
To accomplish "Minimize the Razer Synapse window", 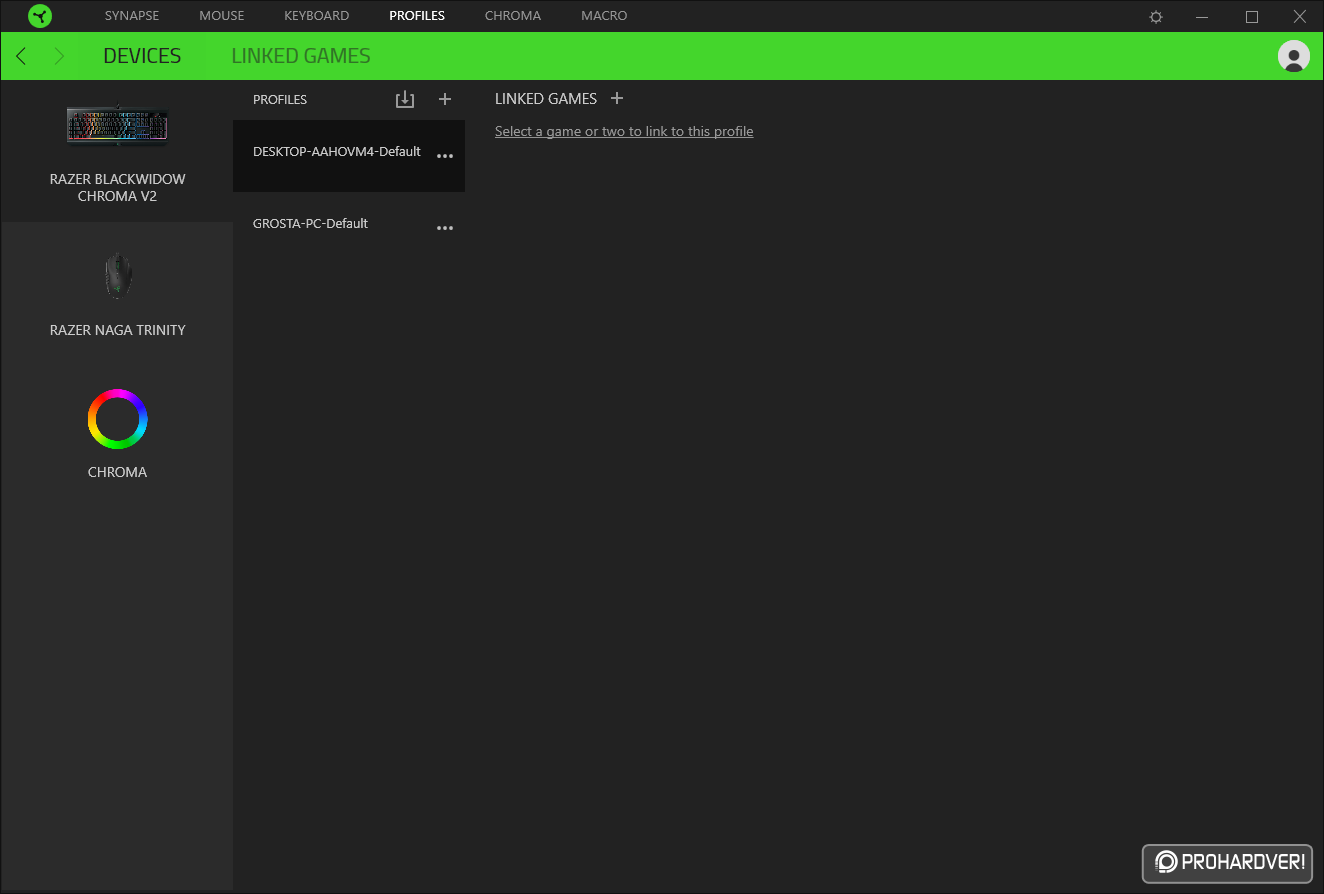I will (1204, 17).
